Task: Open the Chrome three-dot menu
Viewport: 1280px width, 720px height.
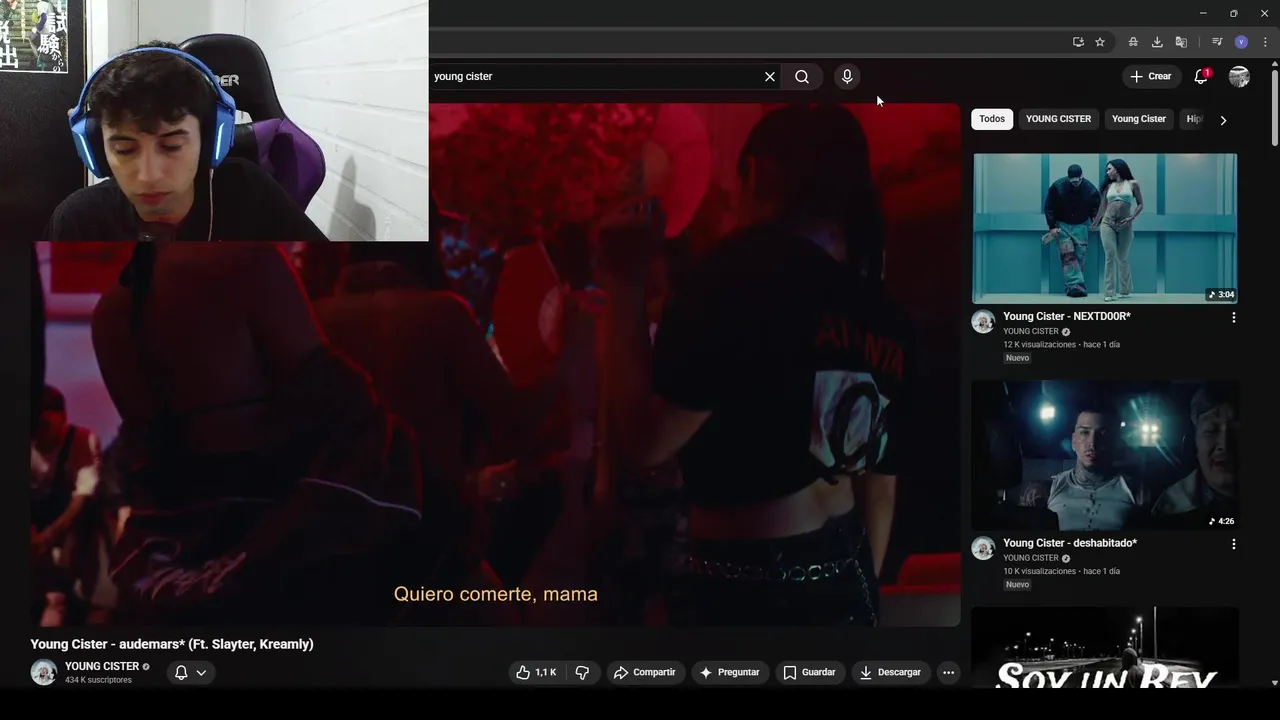Action: pyautogui.click(x=1265, y=42)
